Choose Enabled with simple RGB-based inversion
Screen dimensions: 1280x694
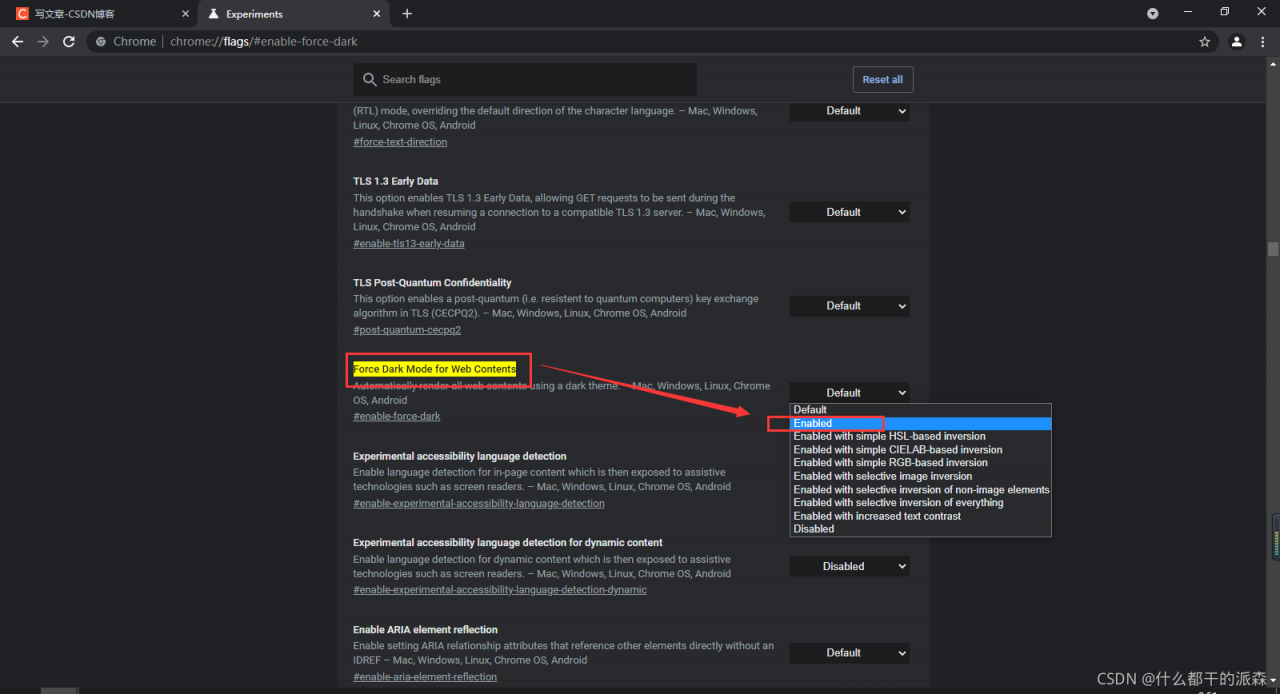click(920, 463)
